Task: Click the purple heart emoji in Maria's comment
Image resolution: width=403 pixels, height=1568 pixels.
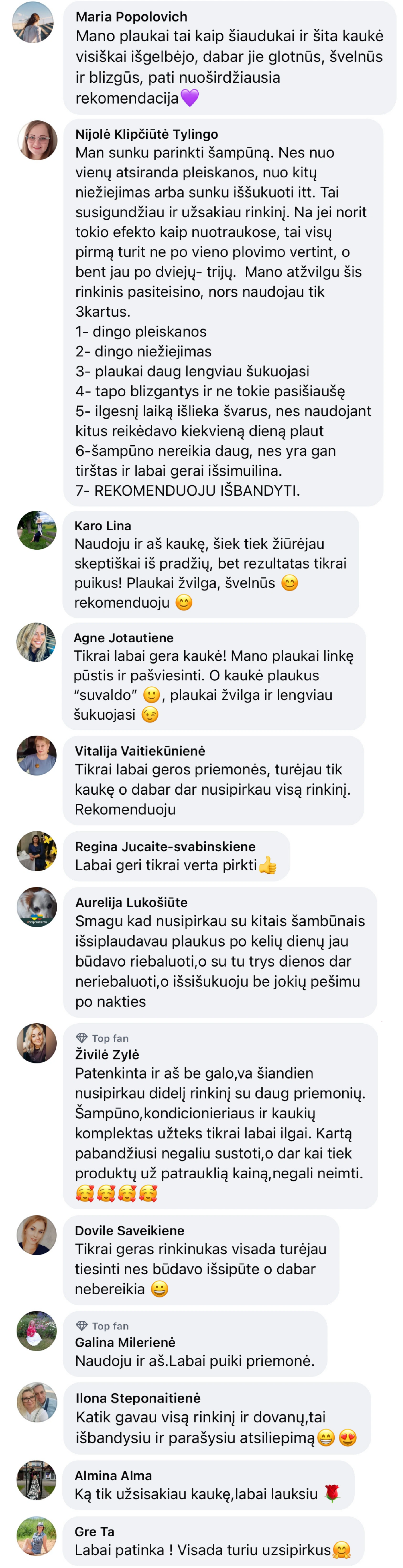Action: click(x=190, y=98)
